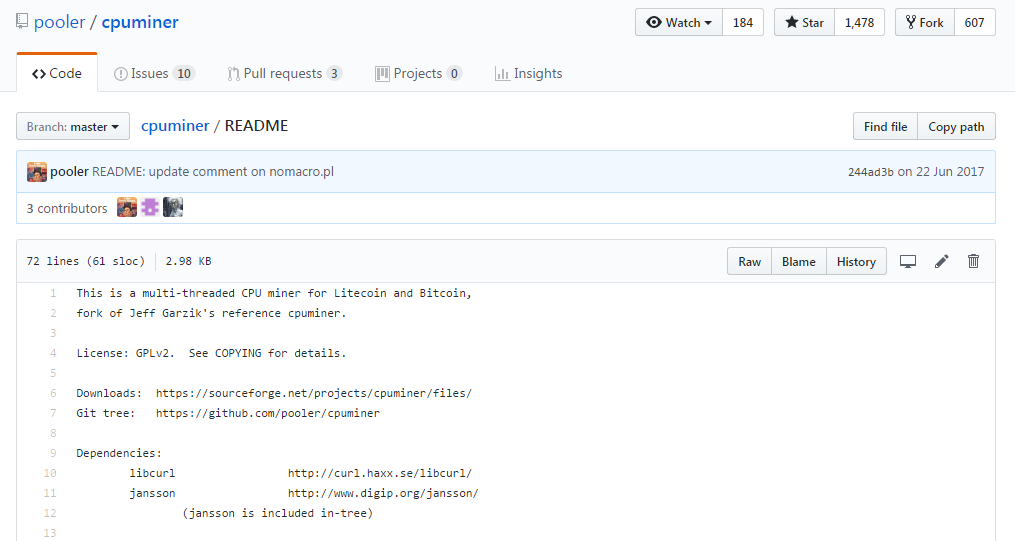Click the Copy path button
Image resolution: width=1015 pixels, height=541 pixels.
pos(956,127)
